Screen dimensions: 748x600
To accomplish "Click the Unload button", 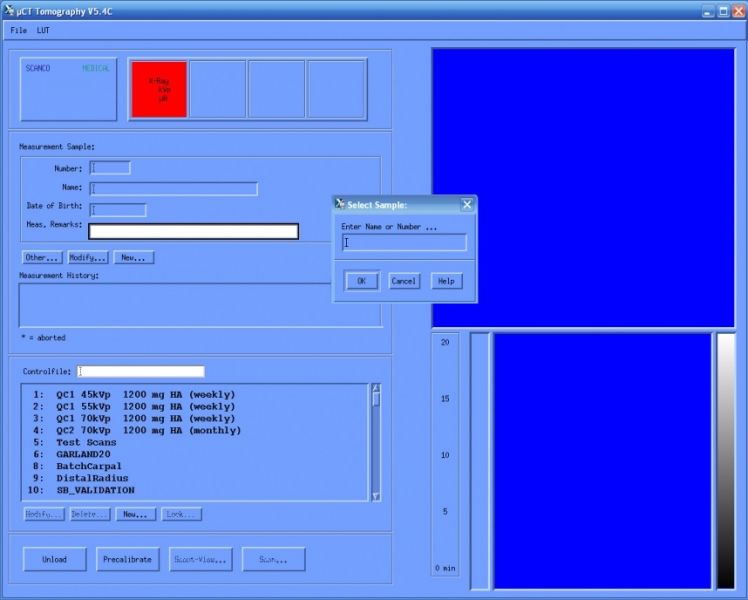I will point(54,559).
